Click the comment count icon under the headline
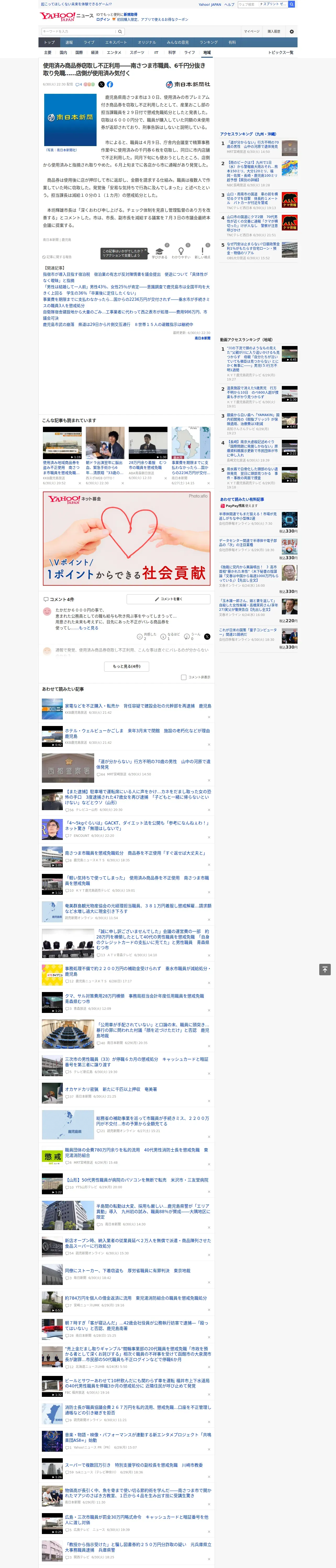This screenshot has height=1568, width=336. coord(79,85)
